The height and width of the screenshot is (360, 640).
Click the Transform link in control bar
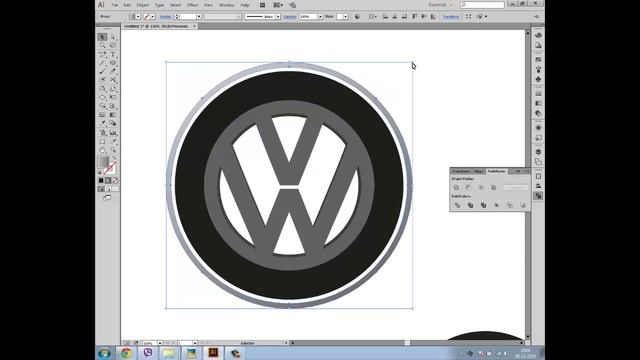tap(451, 17)
